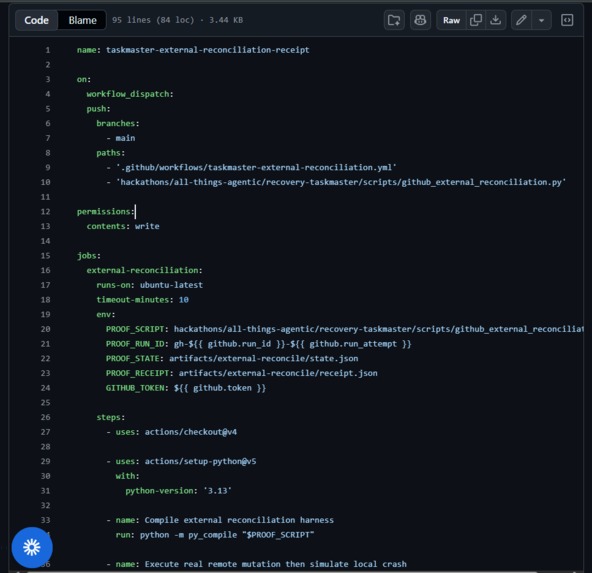Click the '${{ github.token }}' expression
This screenshot has height=573, width=592.
(220, 388)
